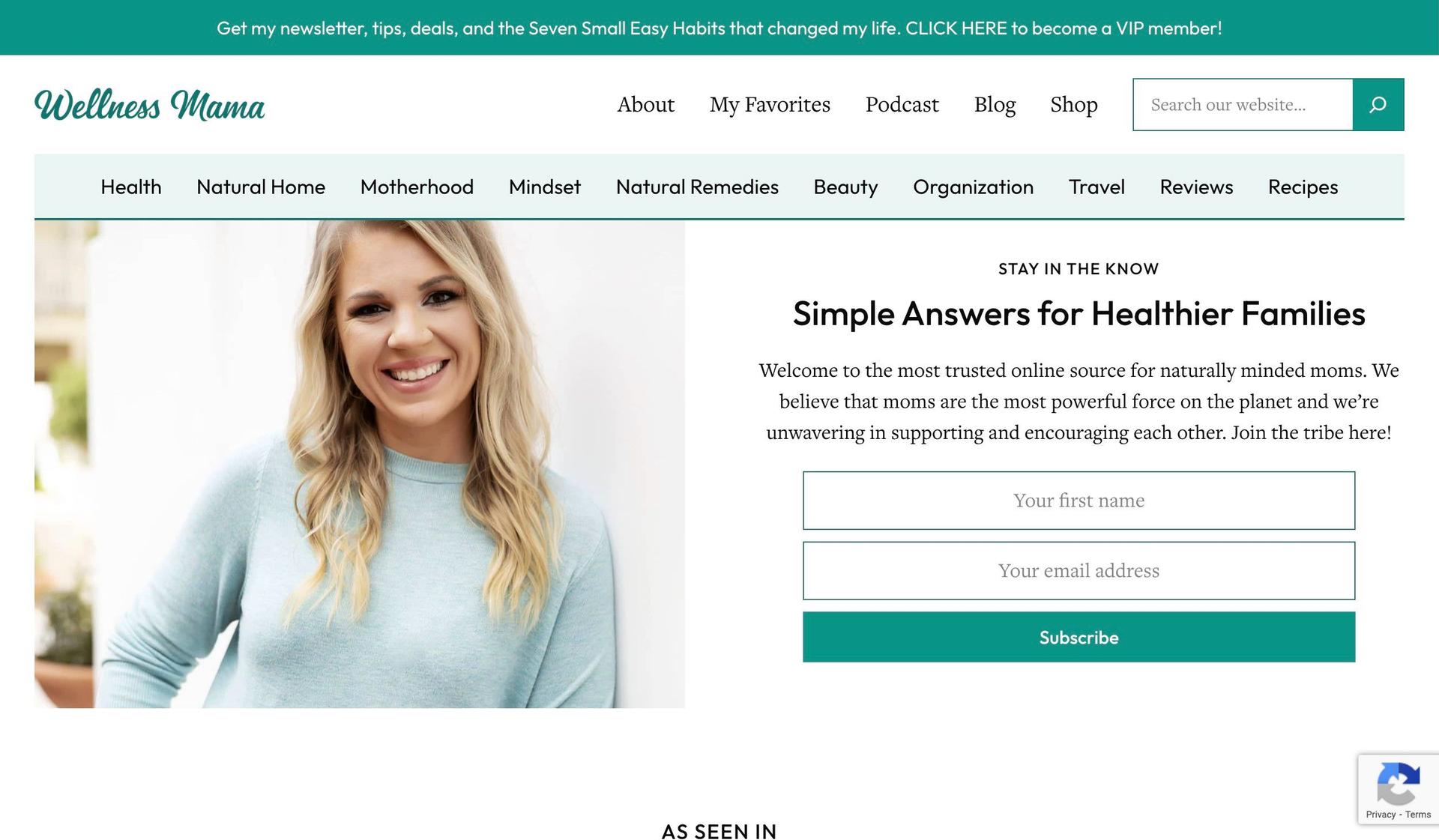Navigate to the Recipes category icon
This screenshot has height=840, width=1439.
click(1303, 186)
